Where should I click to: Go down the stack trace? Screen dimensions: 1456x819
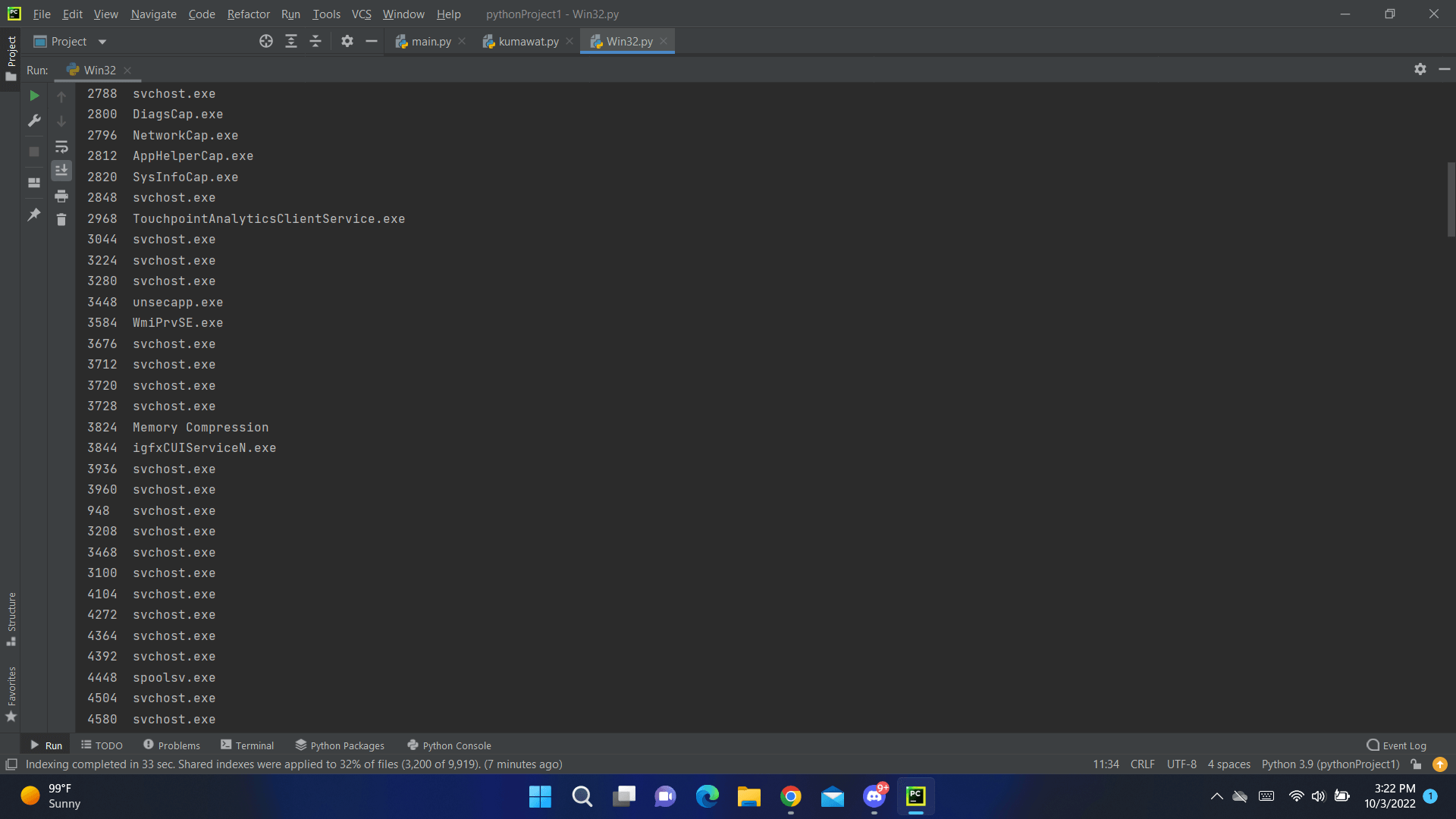click(61, 121)
